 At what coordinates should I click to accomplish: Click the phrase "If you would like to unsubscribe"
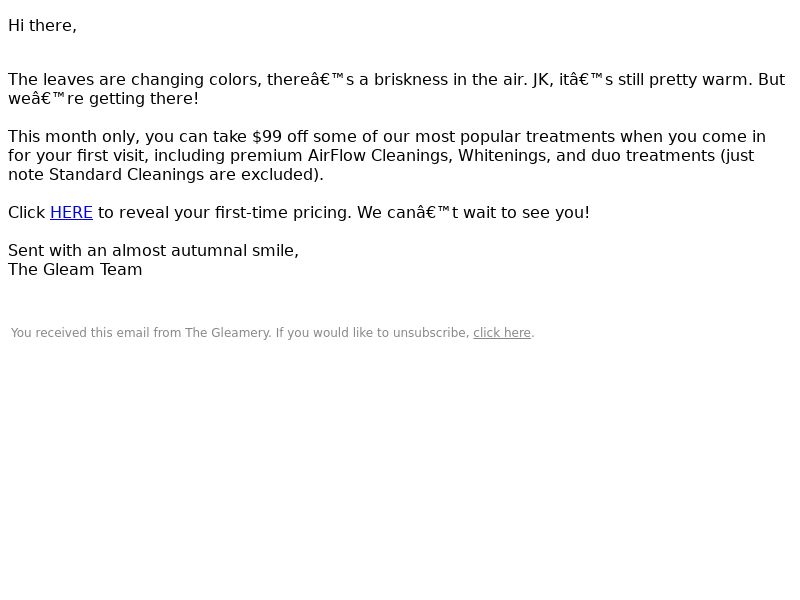[372, 333]
